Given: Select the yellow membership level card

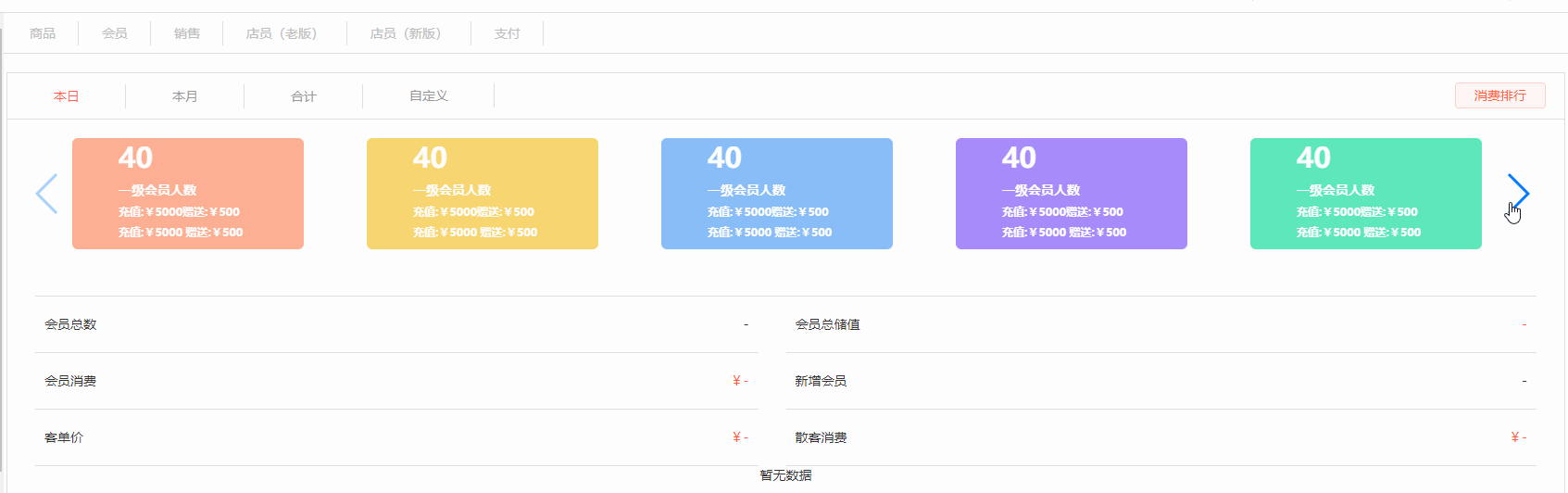Looking at the screenshot, I should point(483,194).
